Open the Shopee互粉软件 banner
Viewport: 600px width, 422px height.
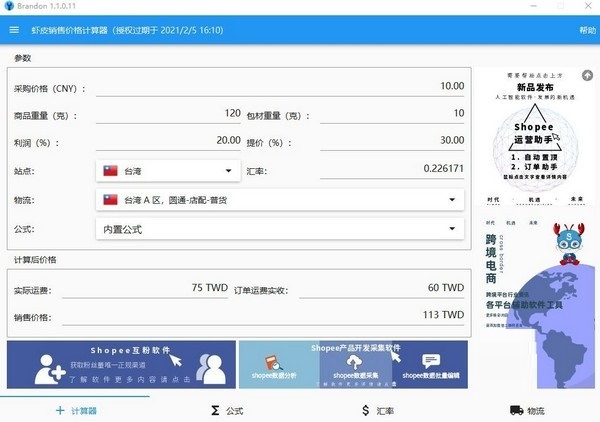pyautogui.click(x=121, y=365)
